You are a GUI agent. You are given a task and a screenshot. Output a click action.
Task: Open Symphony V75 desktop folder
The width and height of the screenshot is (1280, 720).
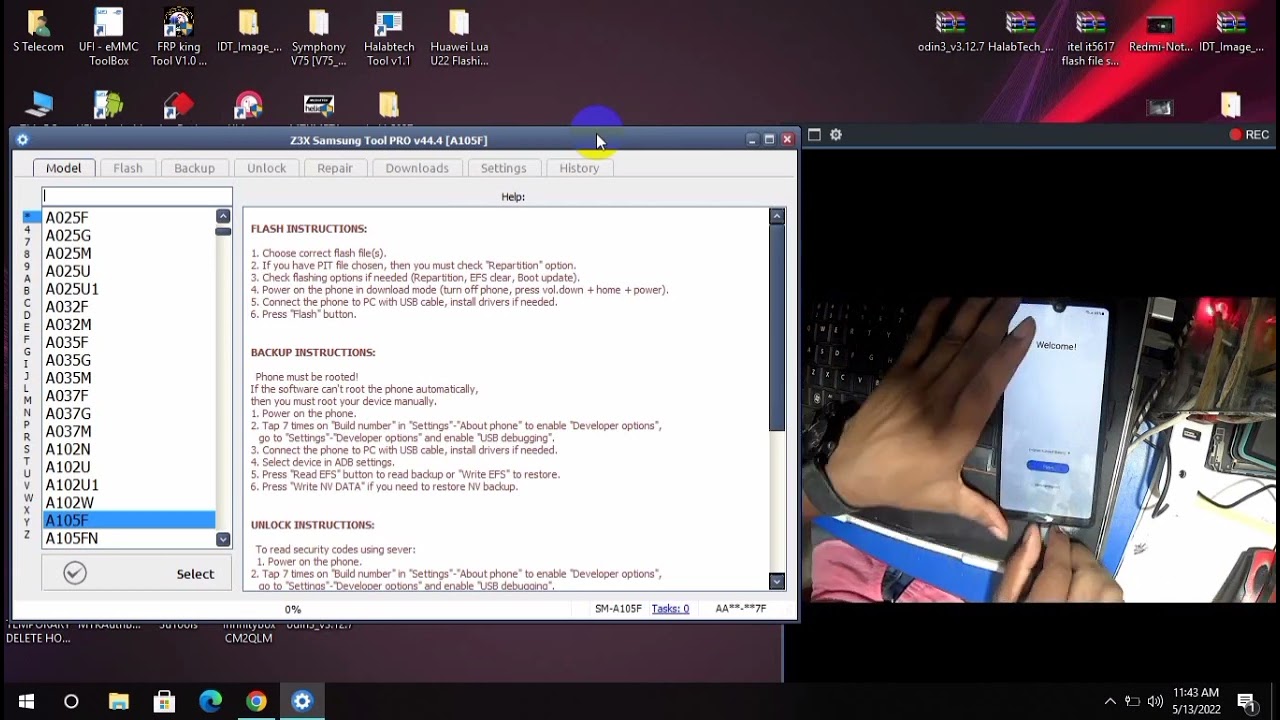pos(318,38)
